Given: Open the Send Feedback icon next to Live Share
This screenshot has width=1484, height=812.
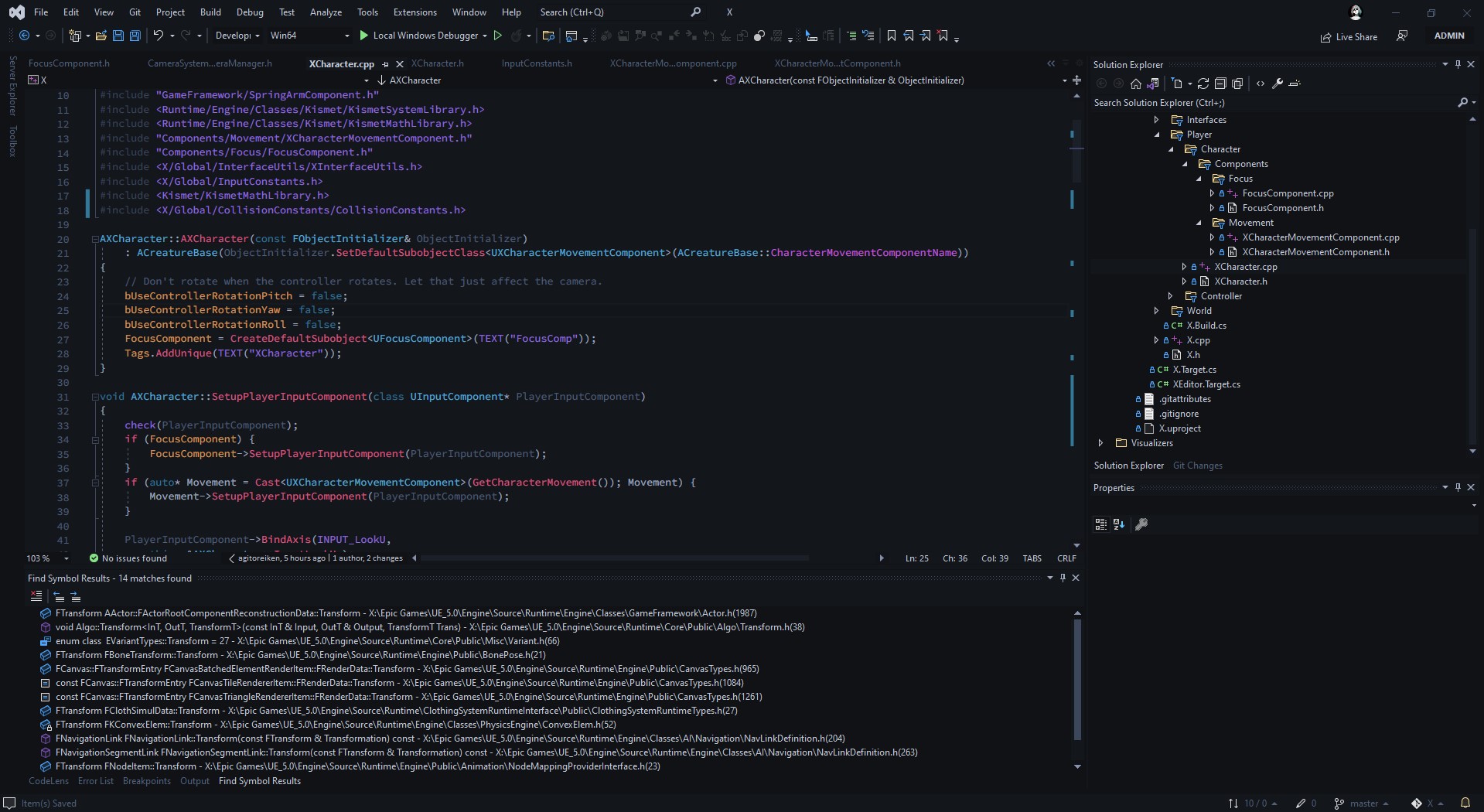Looking at the screenshot, I should [1402, 36].
